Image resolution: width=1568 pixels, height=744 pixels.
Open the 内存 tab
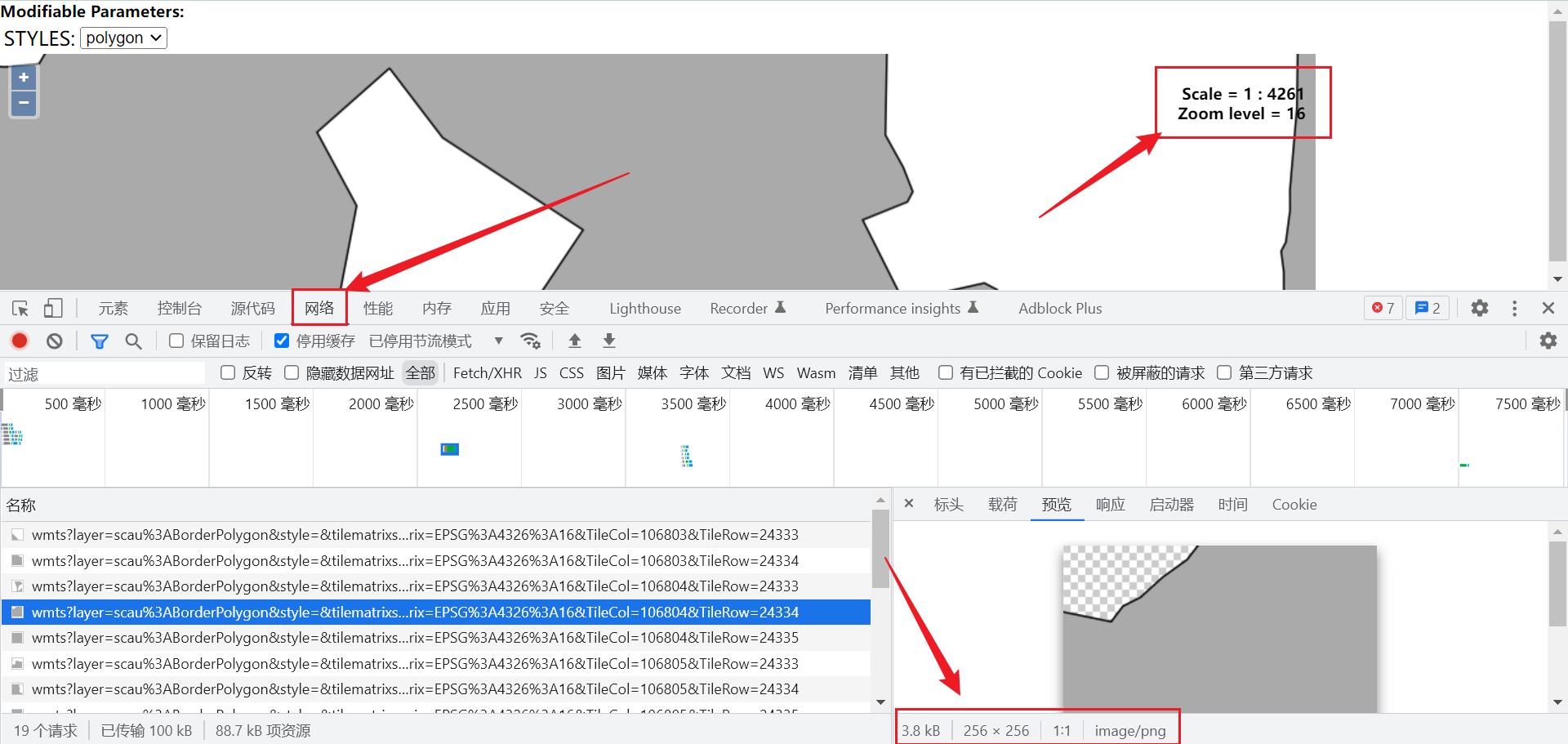pos(437,308)
